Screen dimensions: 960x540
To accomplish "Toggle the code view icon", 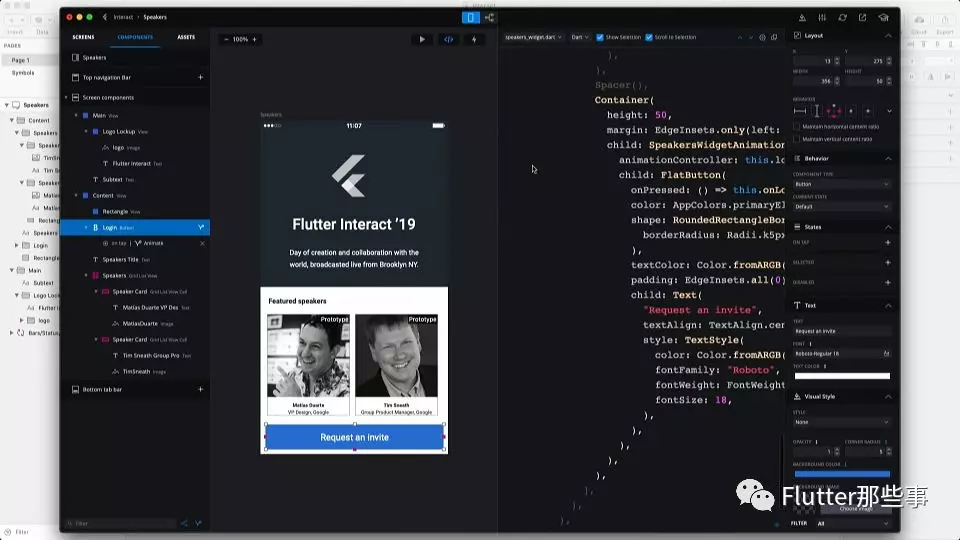I will point(449,39).
